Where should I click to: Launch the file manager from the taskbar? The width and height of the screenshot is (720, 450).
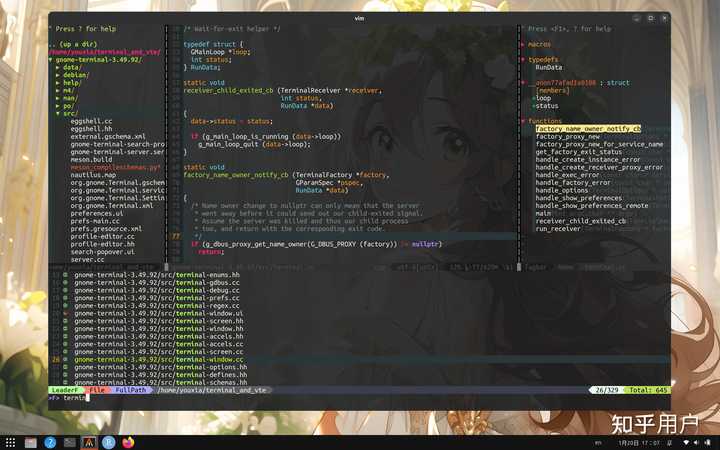30,442
